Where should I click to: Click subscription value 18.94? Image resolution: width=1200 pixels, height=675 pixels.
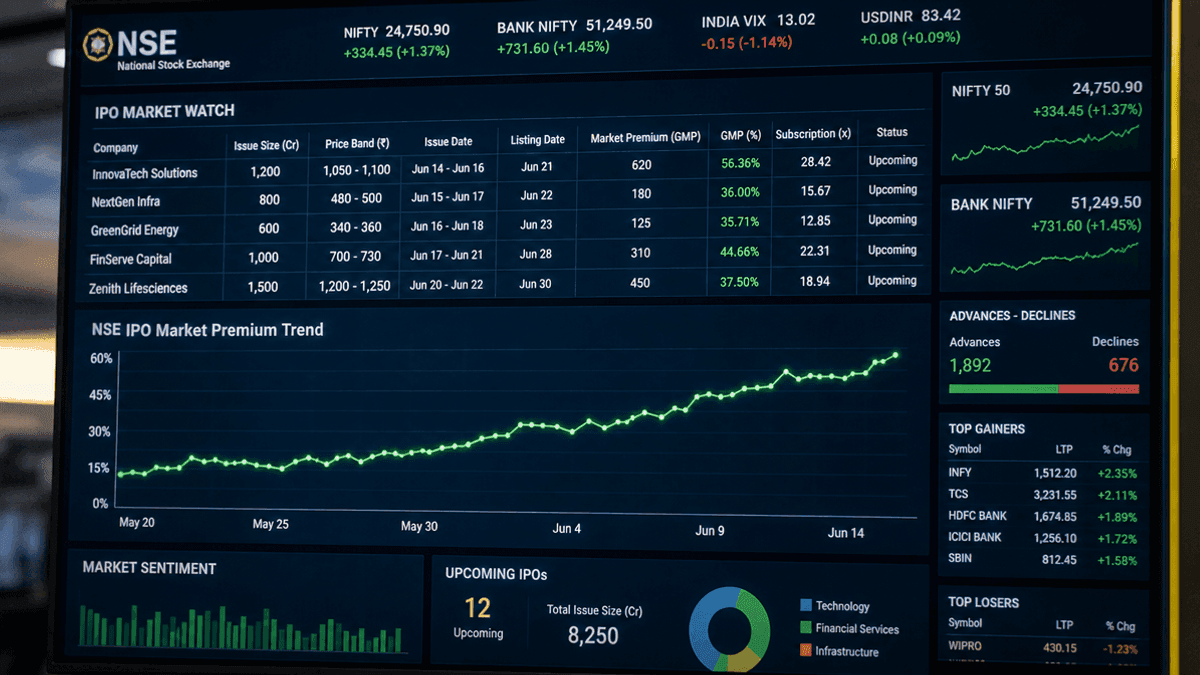(816, 282)
